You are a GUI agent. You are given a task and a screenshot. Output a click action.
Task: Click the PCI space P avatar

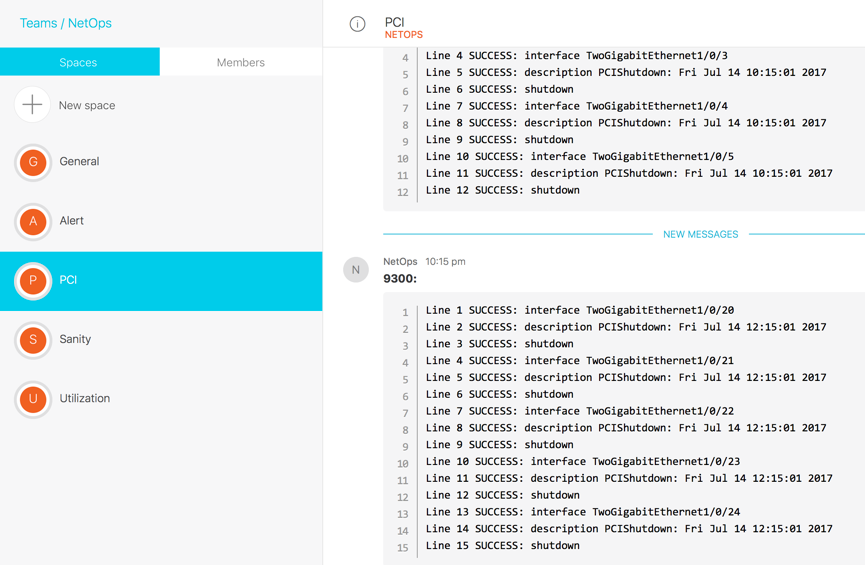pos(33,281)
